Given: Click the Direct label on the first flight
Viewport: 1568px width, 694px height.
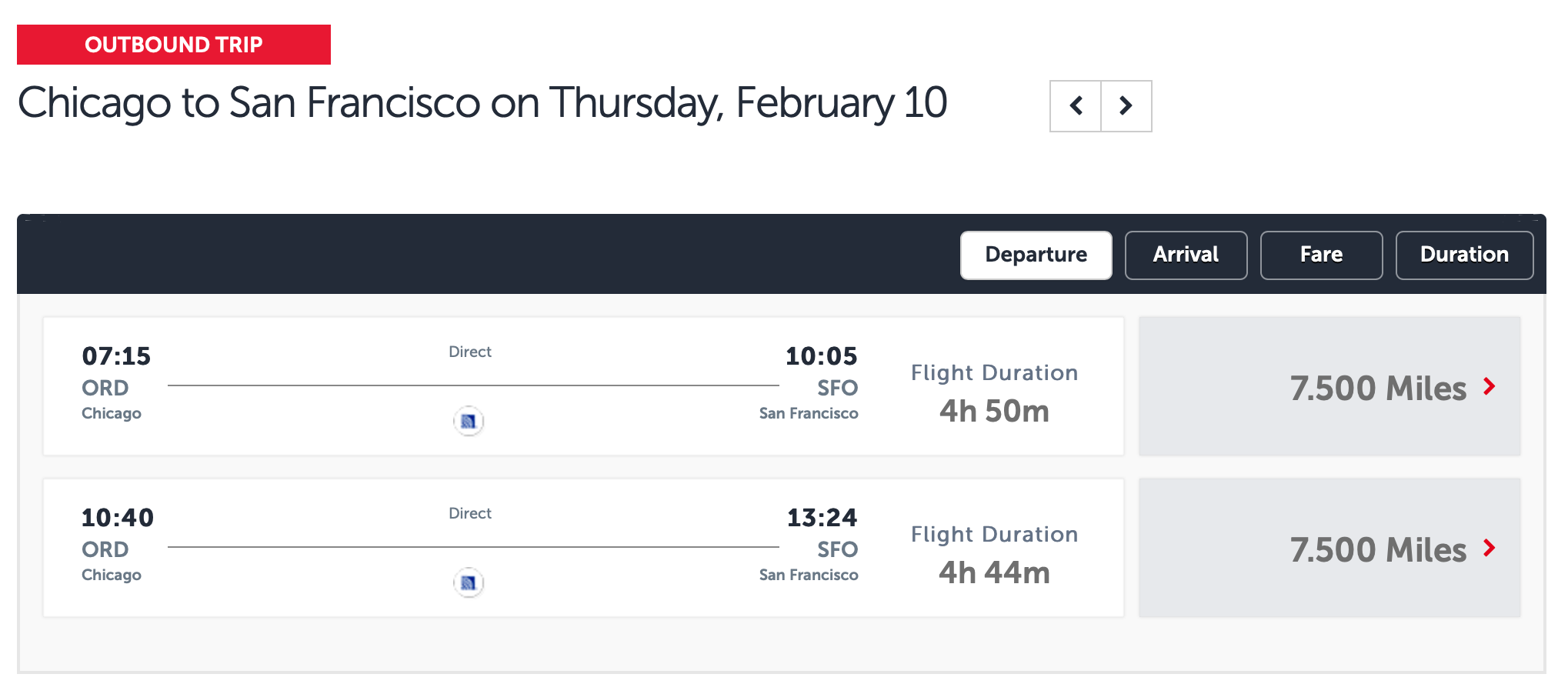Looking at the screenshot, I should [x=470, y=352].
